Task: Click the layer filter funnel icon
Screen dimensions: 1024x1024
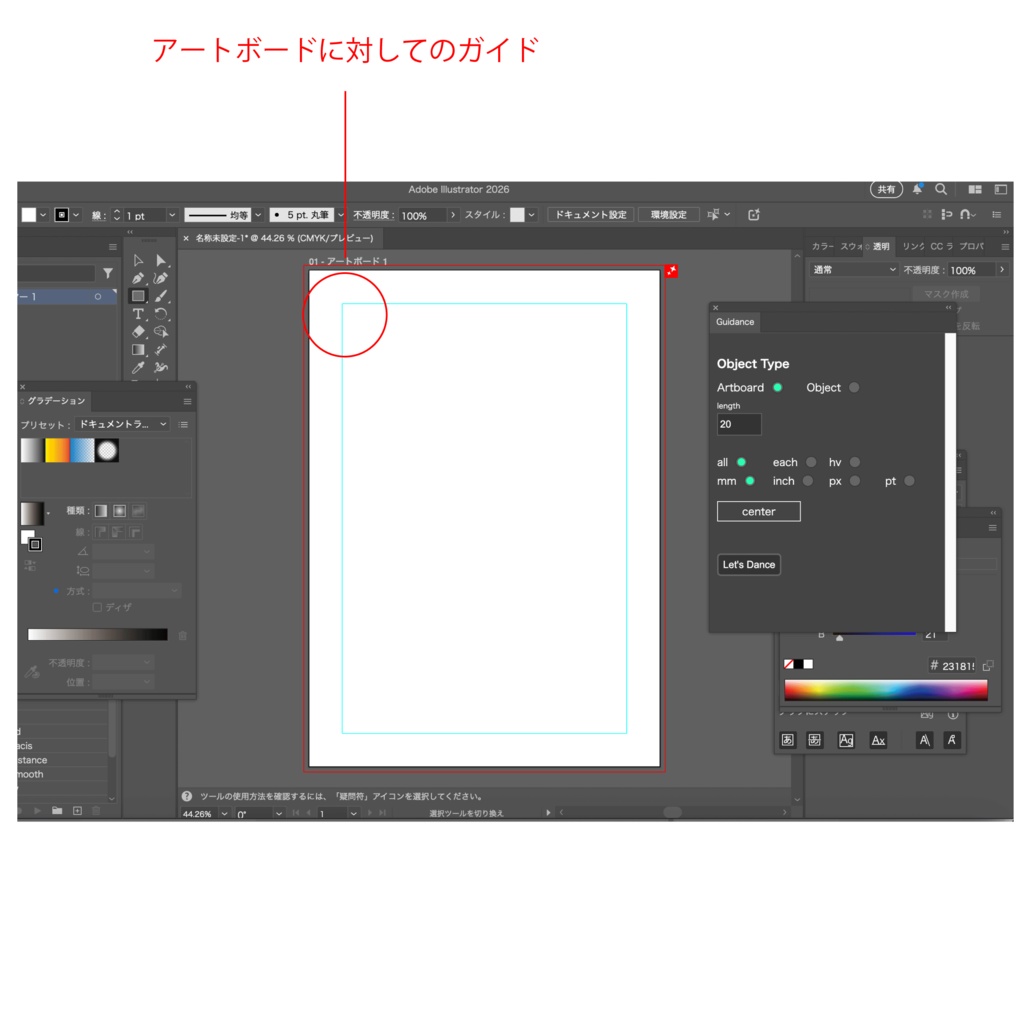Action: [108, 273]
